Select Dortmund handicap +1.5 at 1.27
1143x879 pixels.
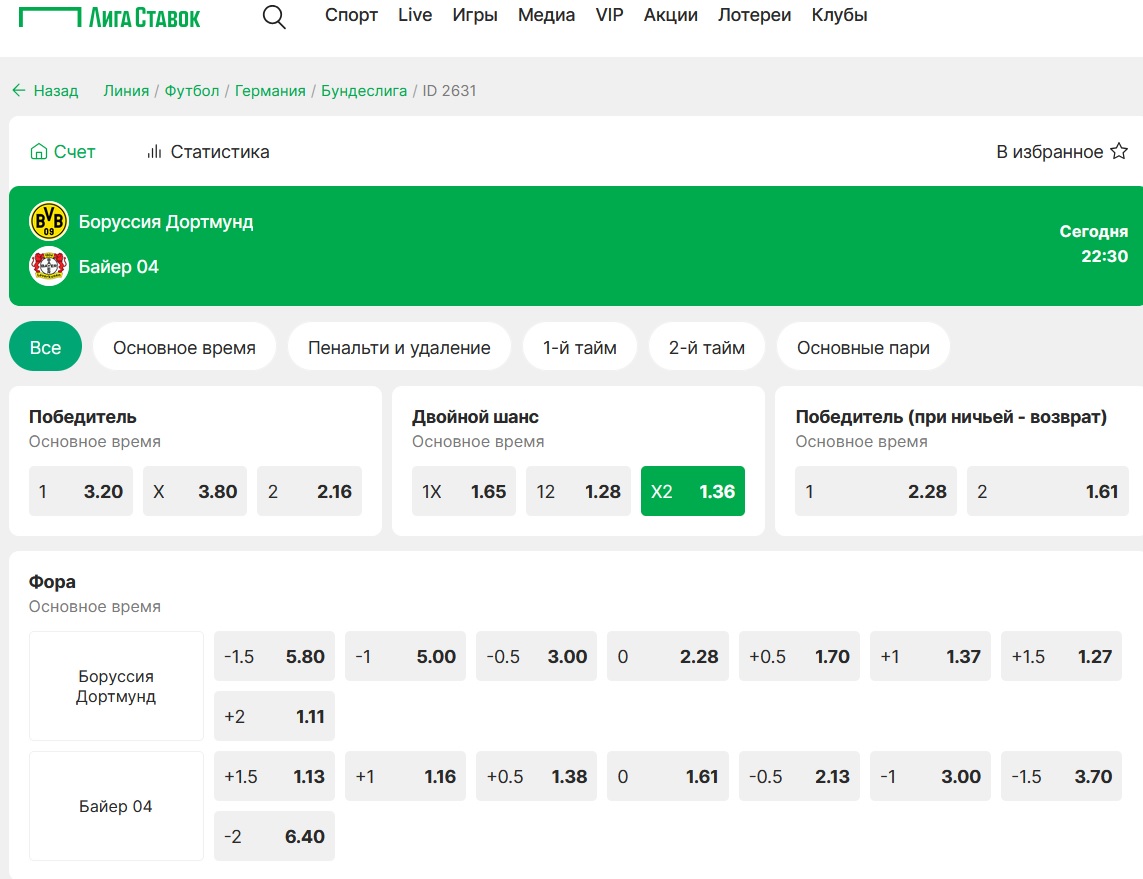(x=1061, y=656)
